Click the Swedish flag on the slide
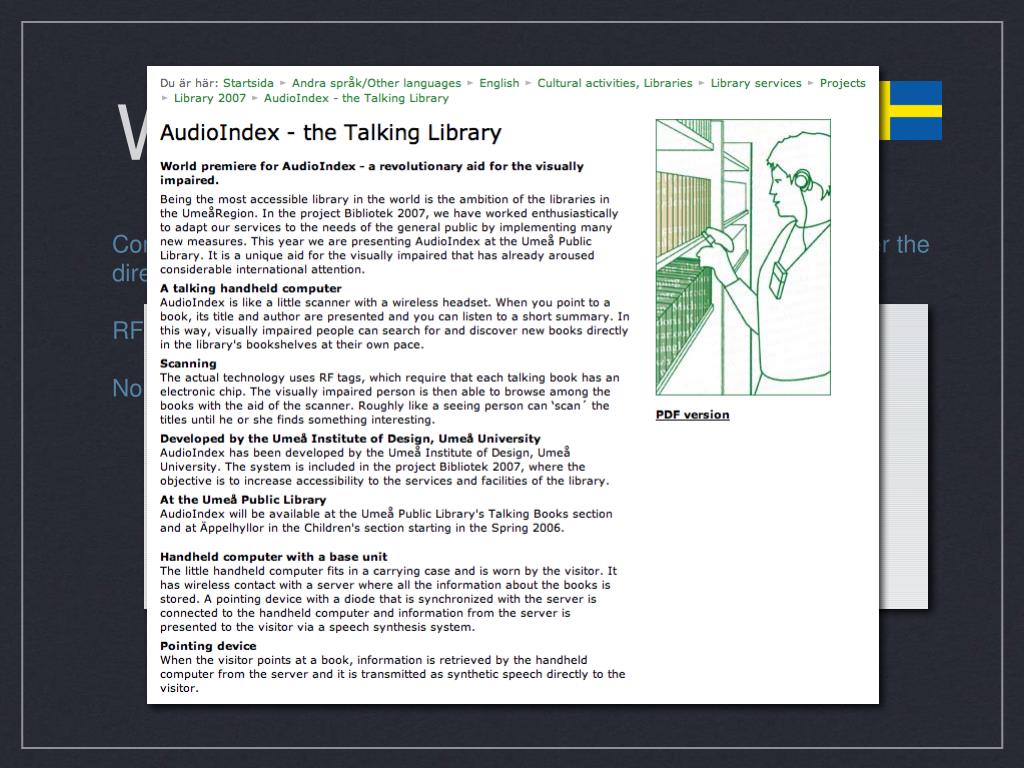This screenshot has width=1024, height=768. [x=910, y=110]
